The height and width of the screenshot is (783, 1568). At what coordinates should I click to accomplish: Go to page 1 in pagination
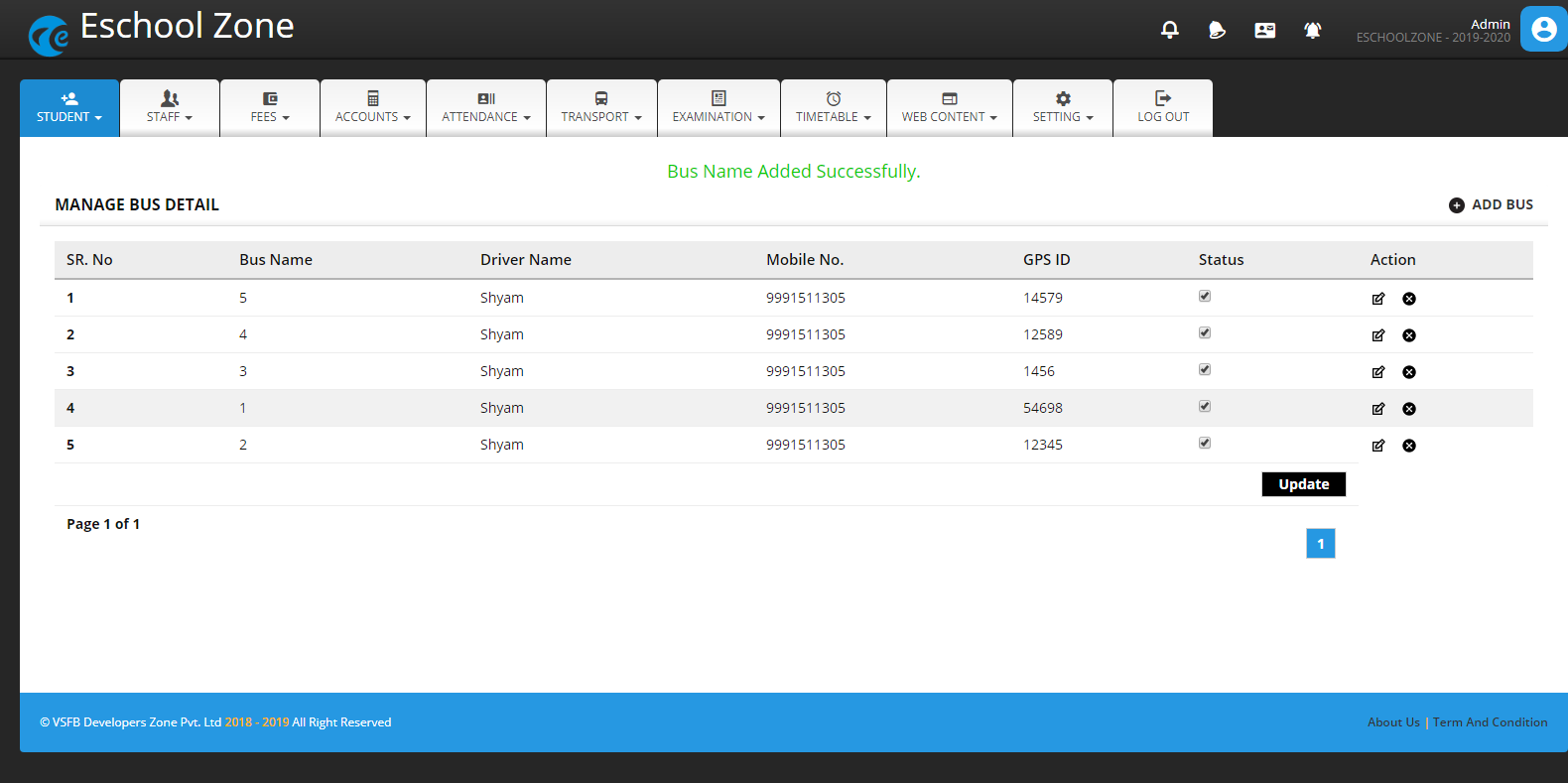[x=1320, y=544]
